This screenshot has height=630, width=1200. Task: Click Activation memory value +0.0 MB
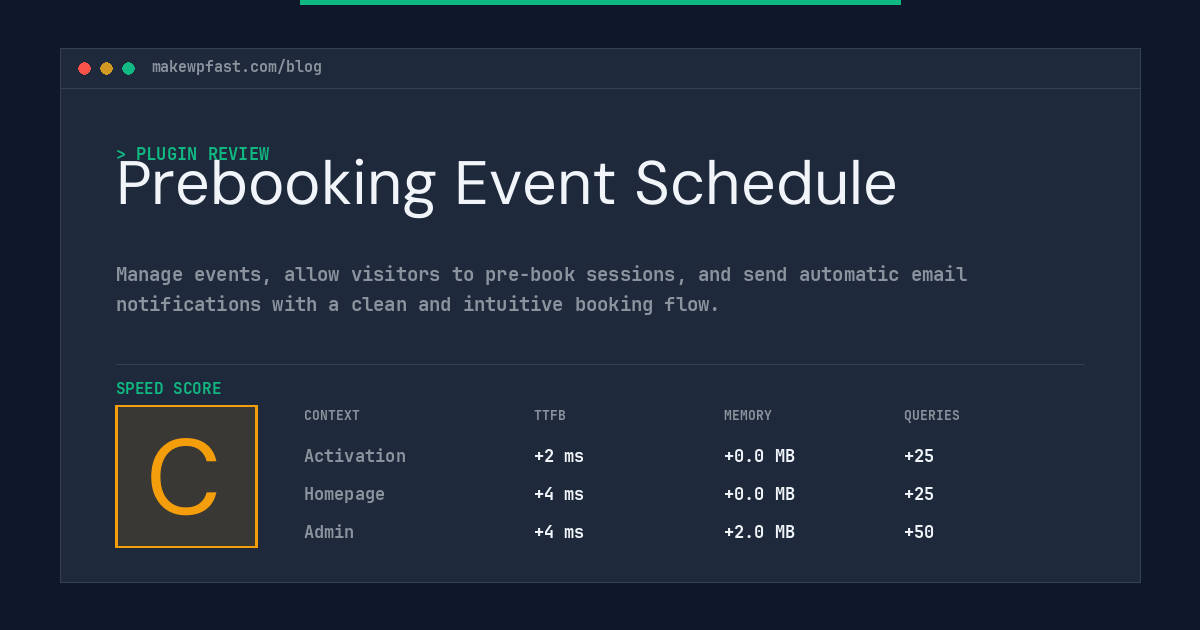[x=759, y=456]
